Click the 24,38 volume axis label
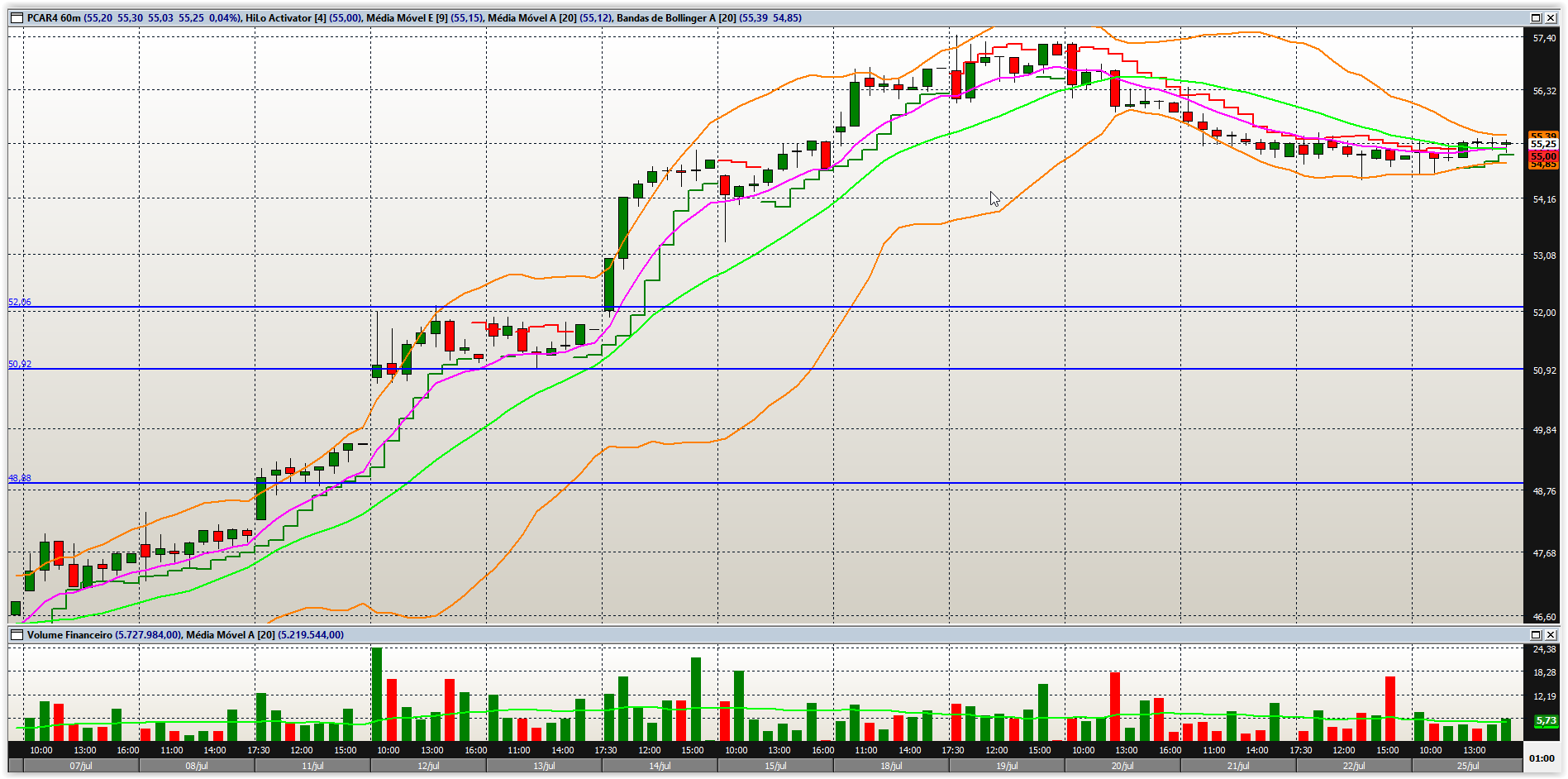Screen dimensions: 1568x779 tap(1544, 649)
